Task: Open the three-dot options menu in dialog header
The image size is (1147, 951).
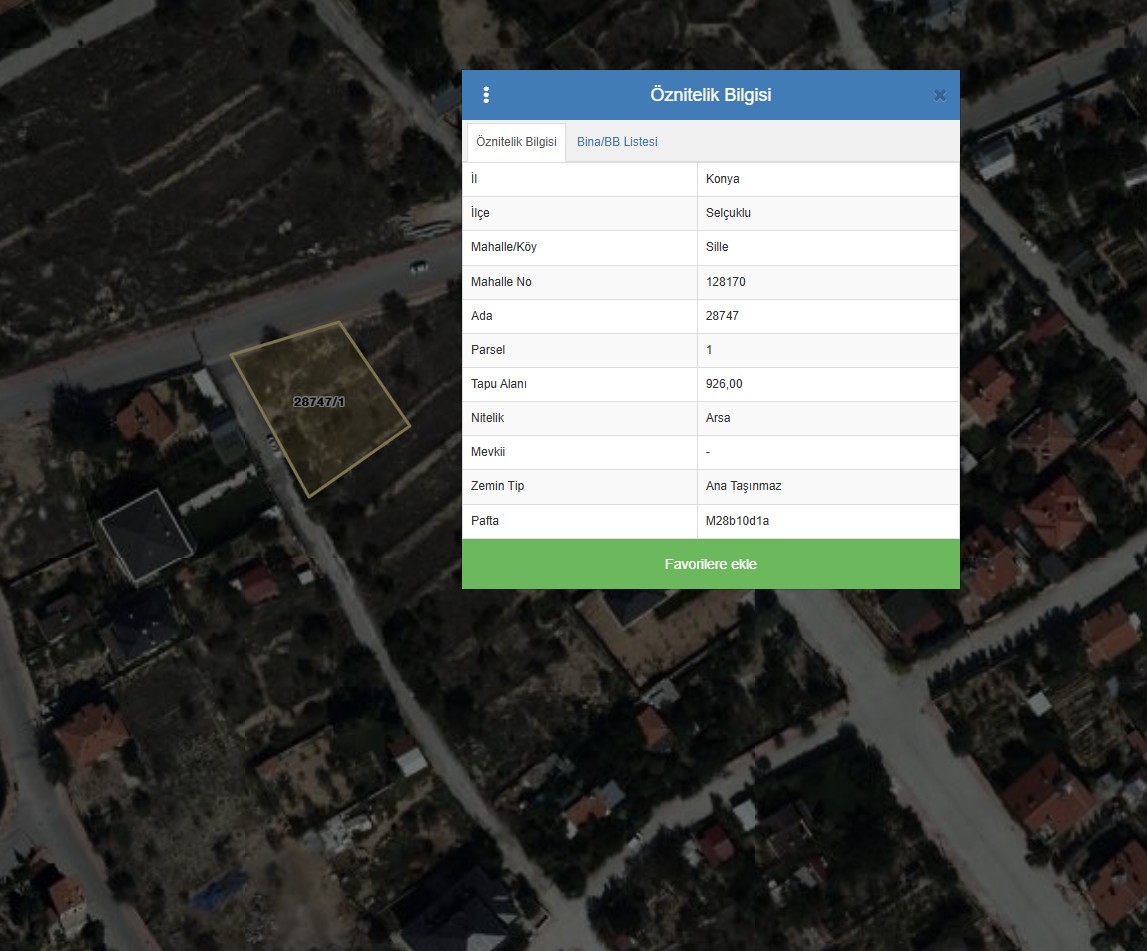Action: [x=486, y=95]
